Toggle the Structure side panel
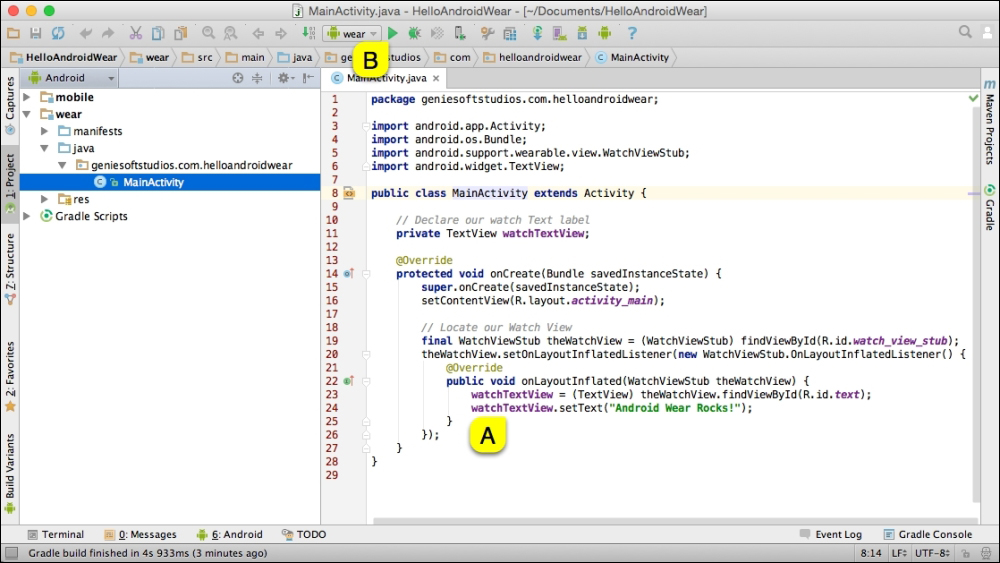 point(10,268)
